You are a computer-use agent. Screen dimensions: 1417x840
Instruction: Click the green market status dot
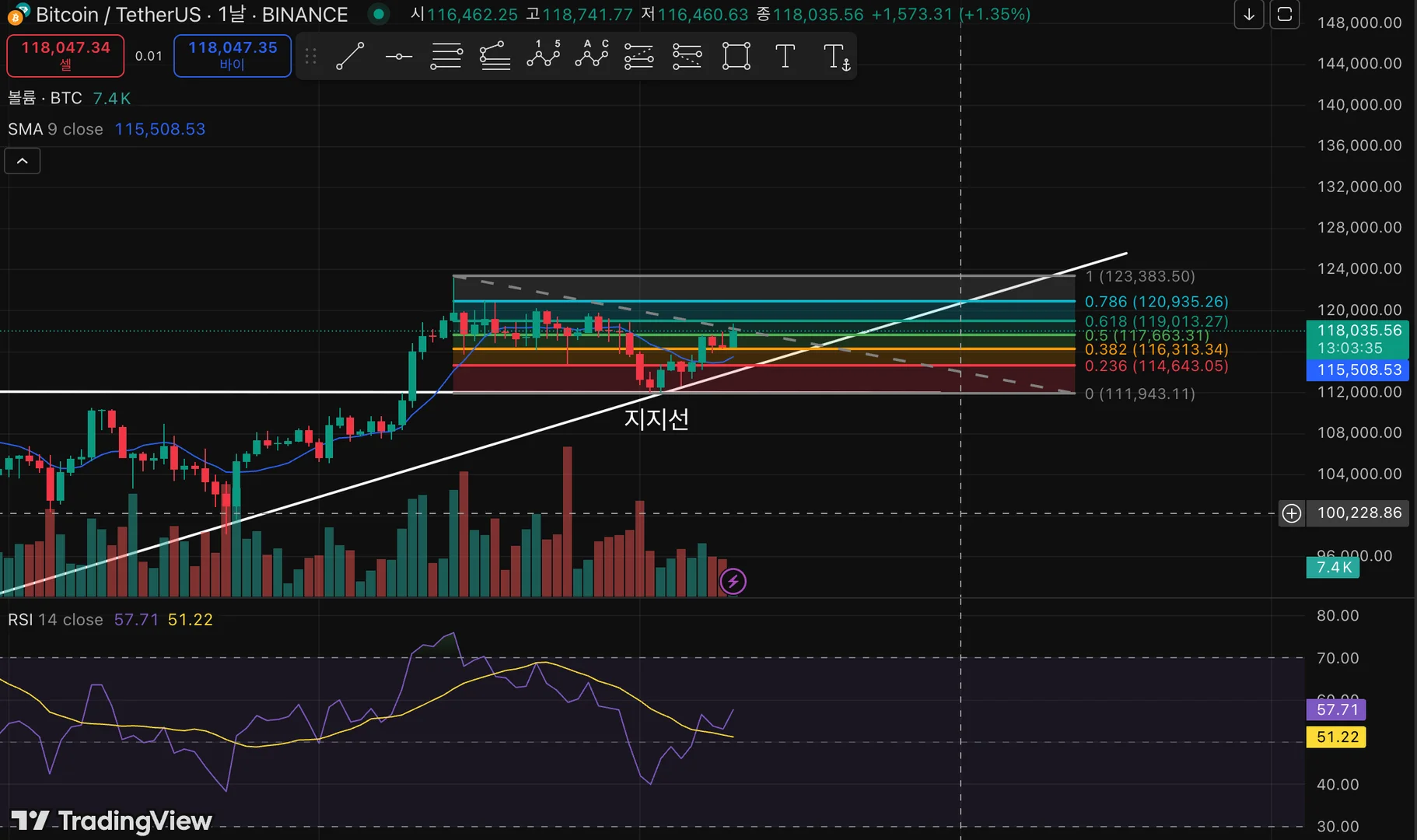pyautogui.click(x=378, y=13)
